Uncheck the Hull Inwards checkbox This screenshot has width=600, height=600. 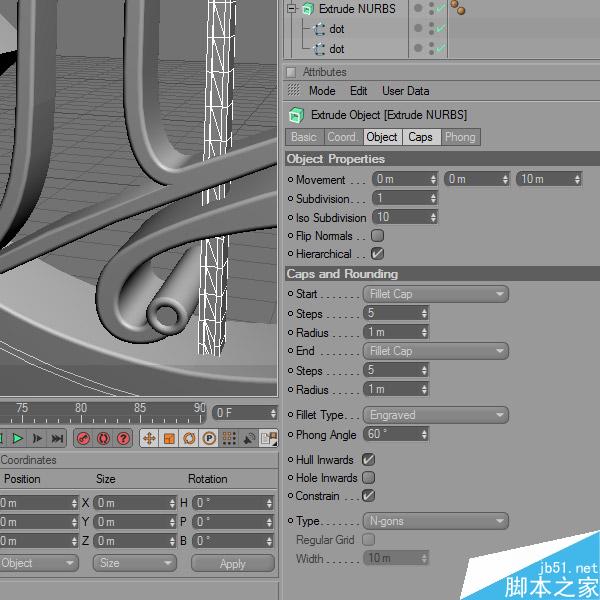pyautogui.click(x=368, y=460)
